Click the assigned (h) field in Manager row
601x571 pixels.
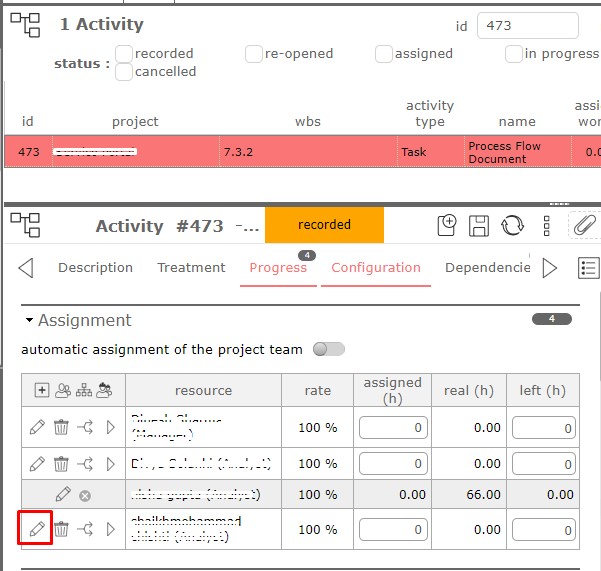tap(393, 427)
